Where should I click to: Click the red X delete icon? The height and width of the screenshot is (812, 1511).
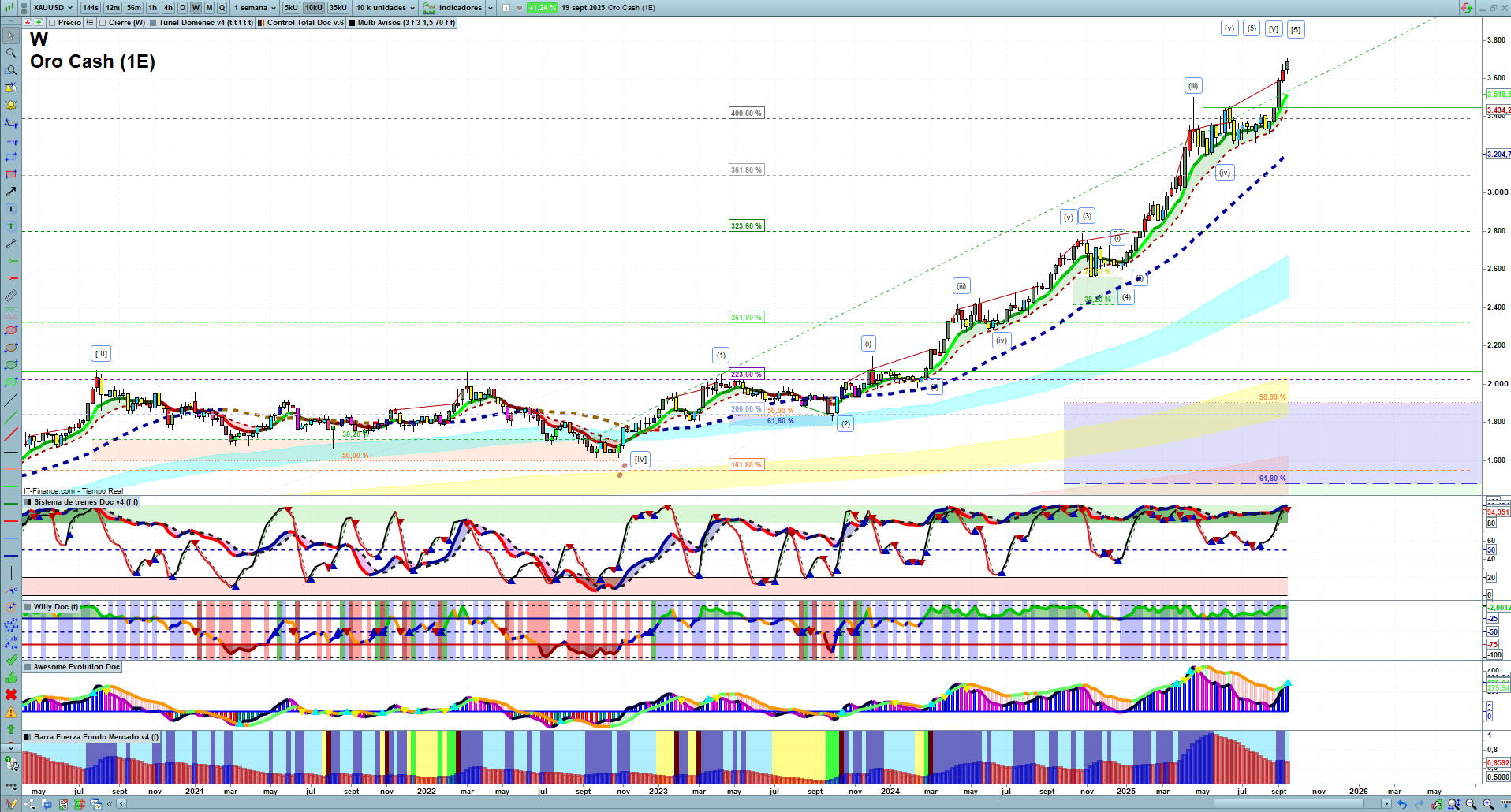[11, 695]
